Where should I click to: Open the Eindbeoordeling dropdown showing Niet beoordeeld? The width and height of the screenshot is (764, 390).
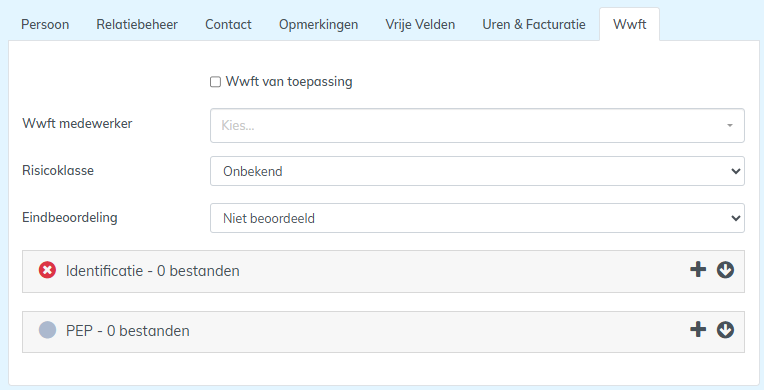[477, 218]
